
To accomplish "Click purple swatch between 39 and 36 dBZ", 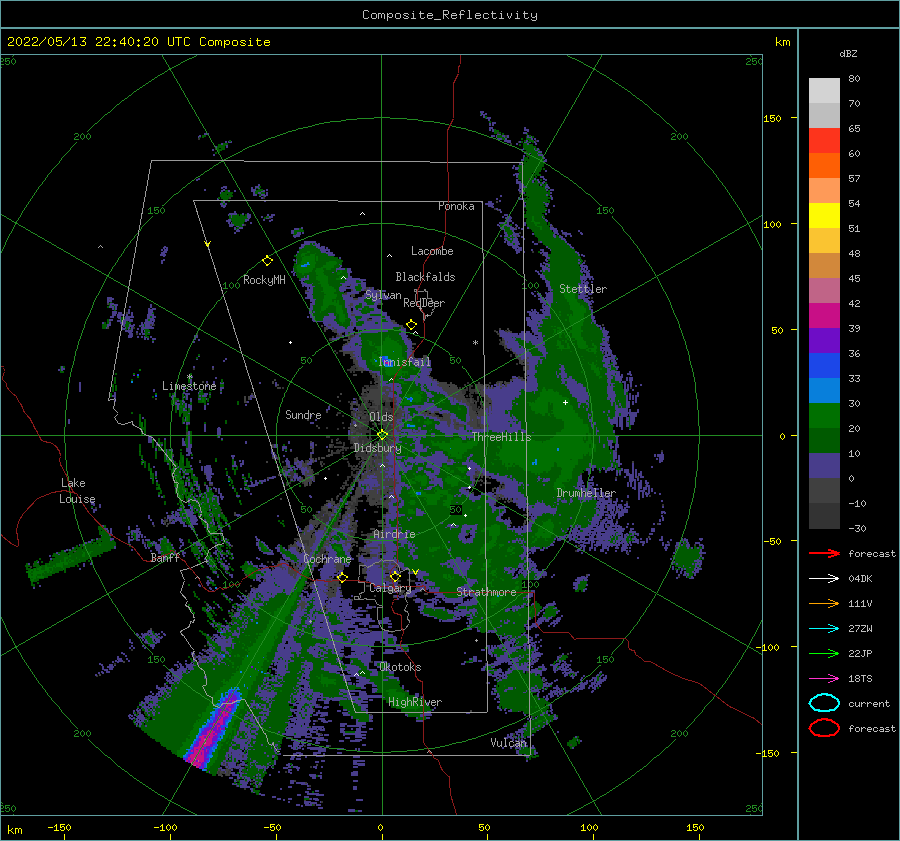I will [824, 341].
